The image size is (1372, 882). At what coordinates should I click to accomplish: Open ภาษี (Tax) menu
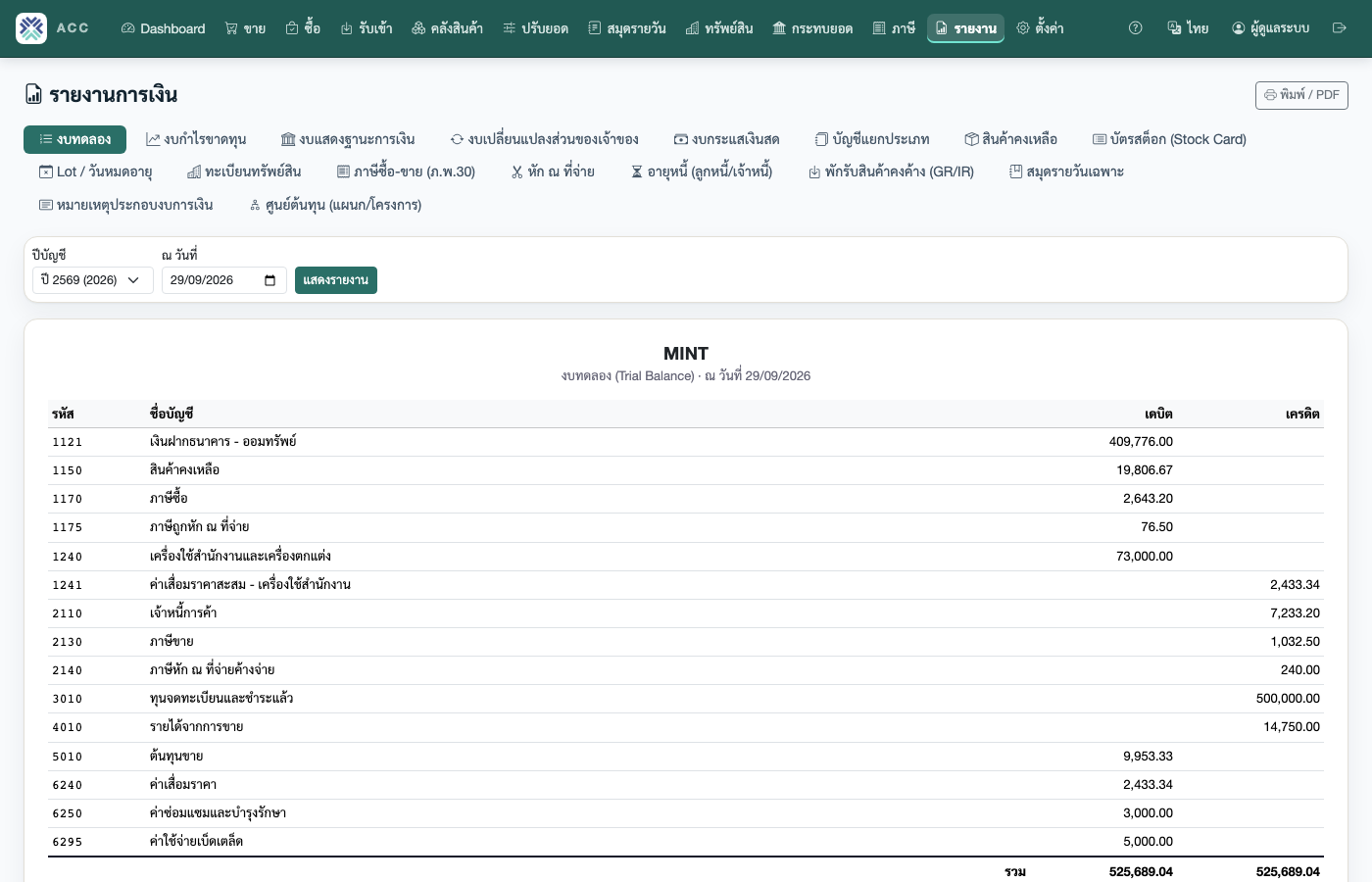tap(894, 28)
